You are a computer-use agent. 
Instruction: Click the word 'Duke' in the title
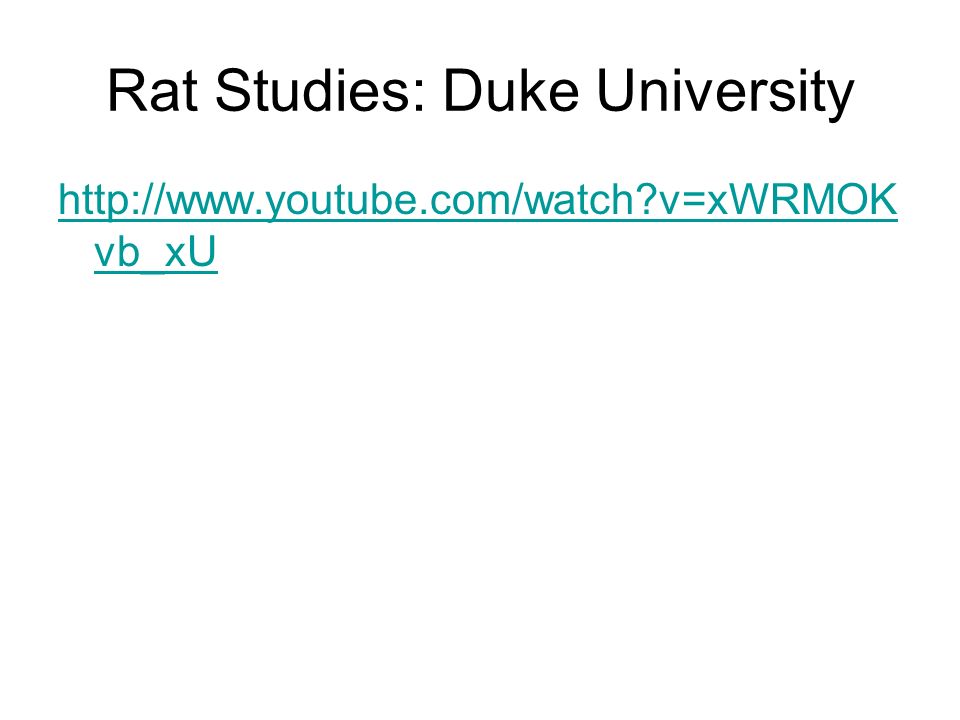coord(511,91)
